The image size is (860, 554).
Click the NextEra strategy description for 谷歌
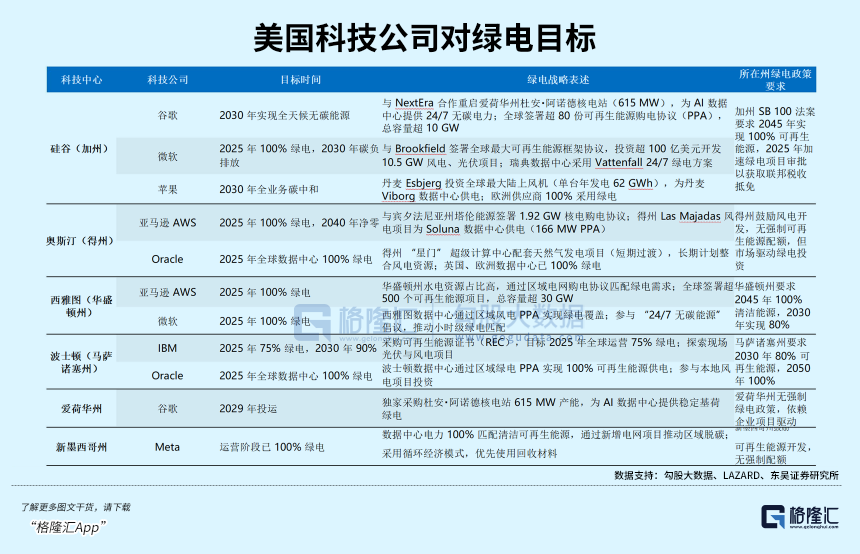(555, 115)
